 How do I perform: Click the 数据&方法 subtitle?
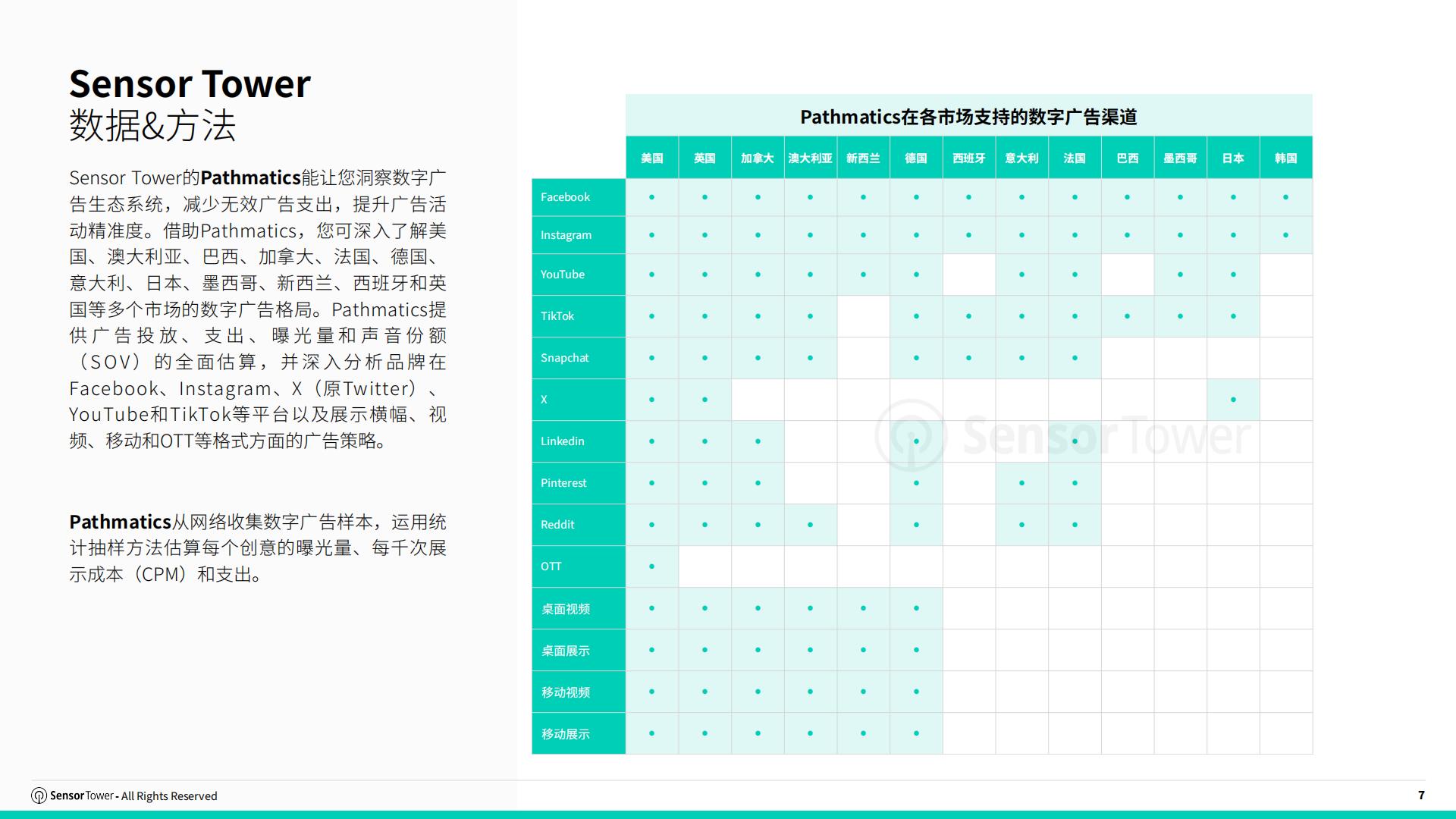click(152, 125)
